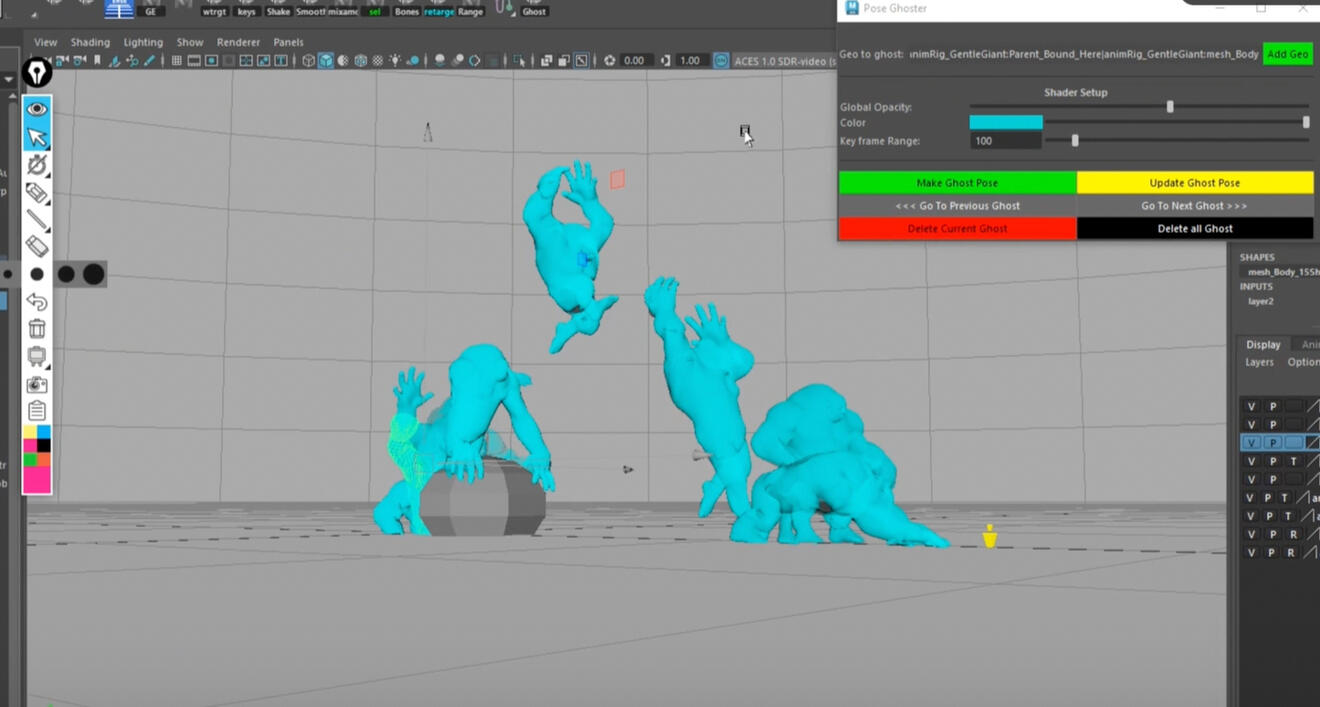Select the line drawing tool
Image resolution: width=1320 pixels, height=707 pixels.
click(37, 219)
